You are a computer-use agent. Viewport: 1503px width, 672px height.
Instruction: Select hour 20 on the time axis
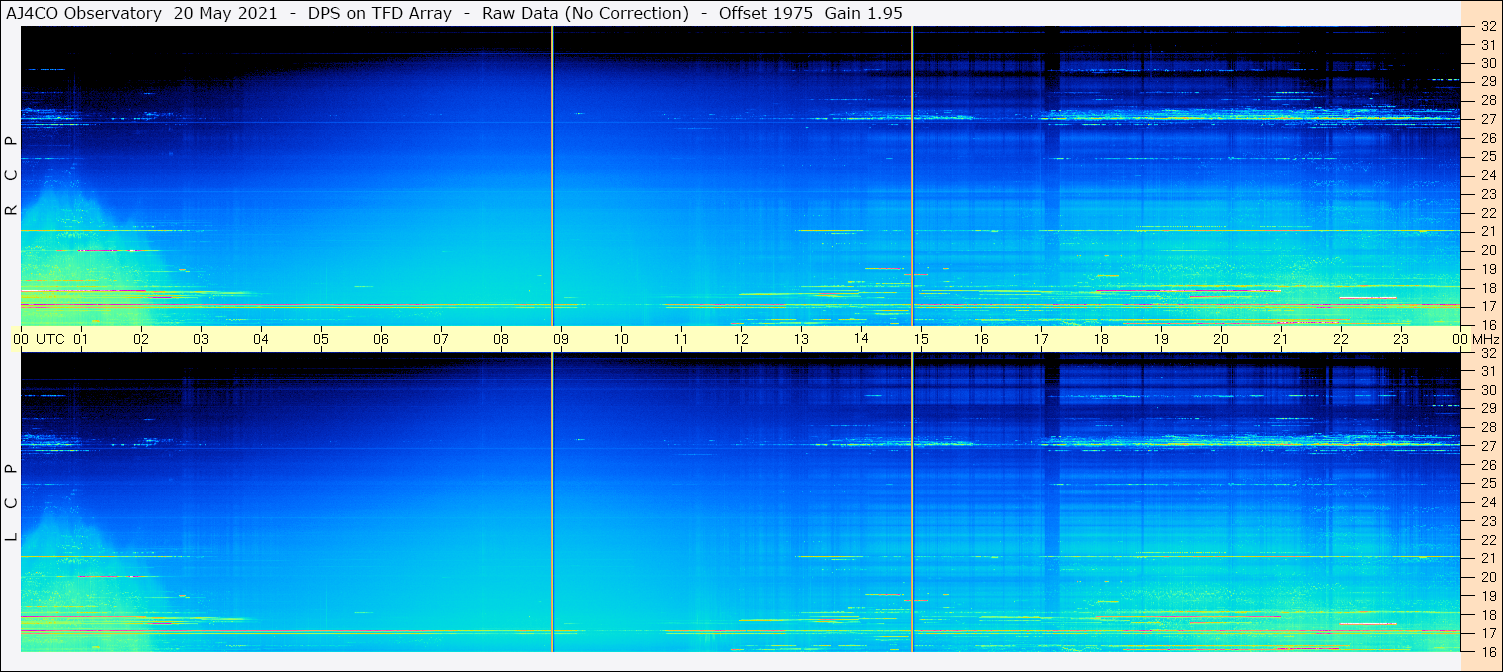click(1221, 339)
